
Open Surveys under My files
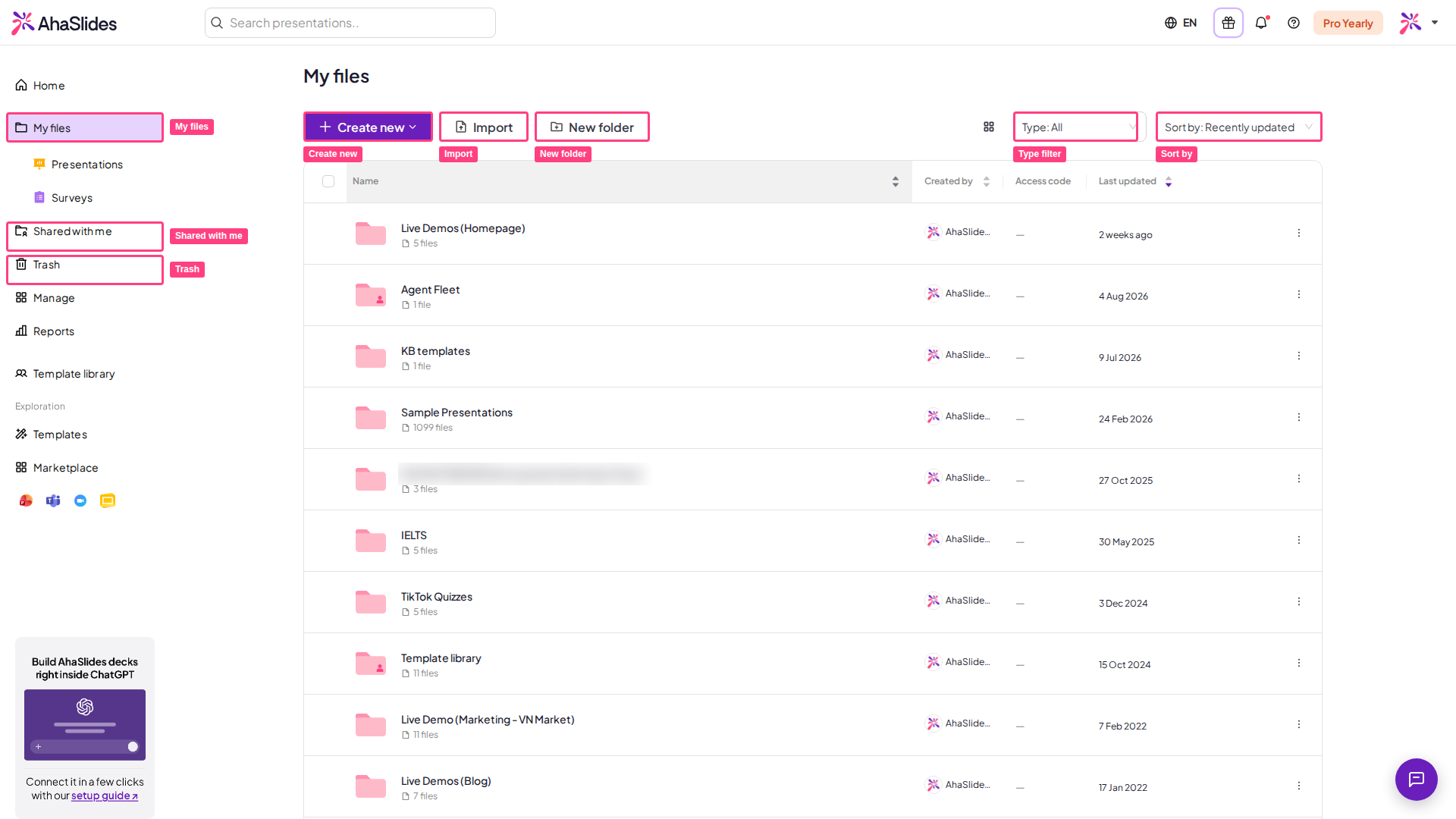(x=64, y=198)
